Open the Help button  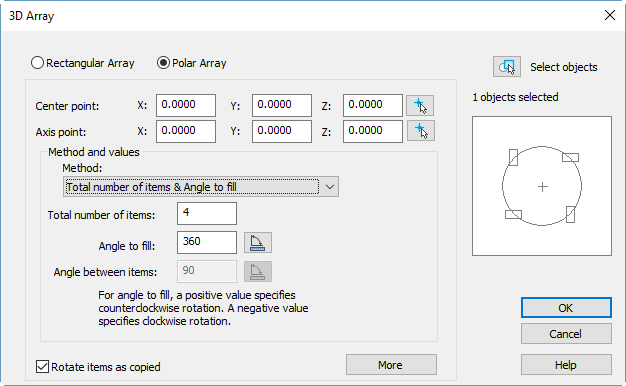point(566,365)
